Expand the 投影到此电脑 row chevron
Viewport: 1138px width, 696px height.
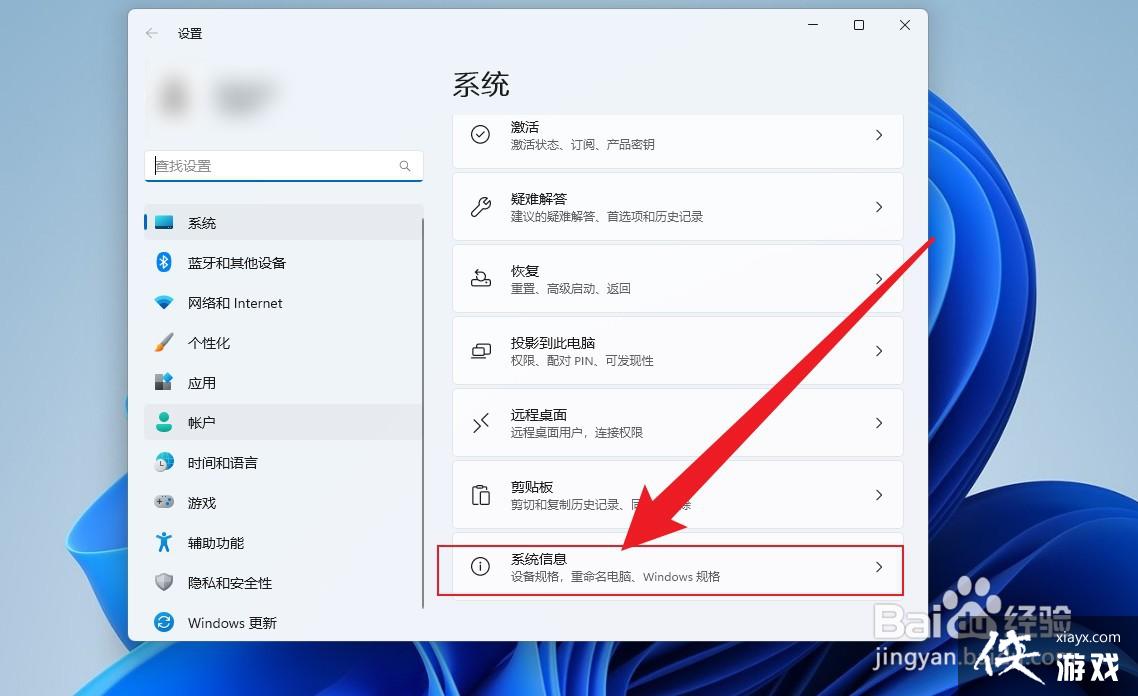coord(879,351)
